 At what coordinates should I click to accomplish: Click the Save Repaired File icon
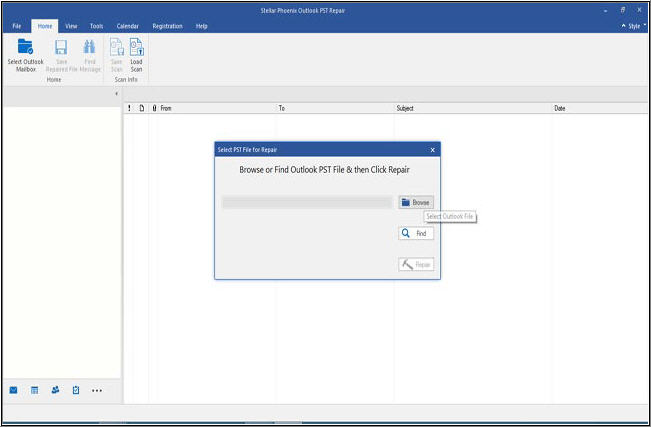(61, 47)
